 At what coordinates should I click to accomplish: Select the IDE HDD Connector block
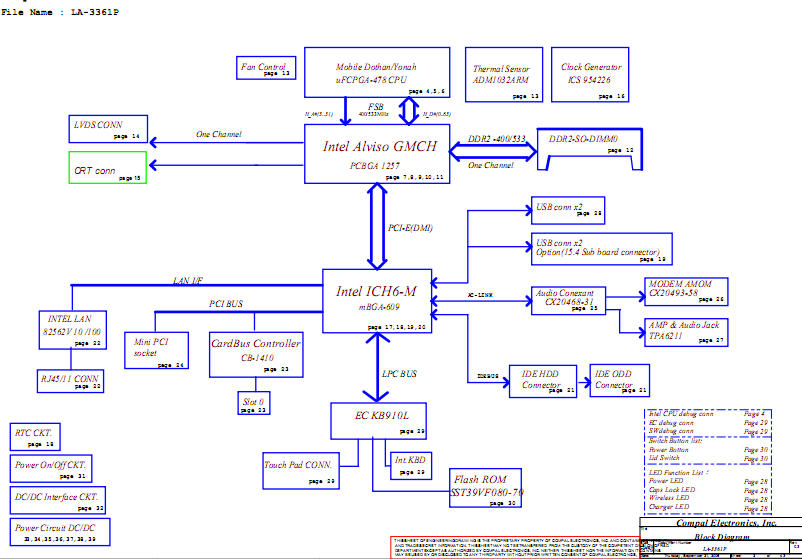(x=543, y=381)
